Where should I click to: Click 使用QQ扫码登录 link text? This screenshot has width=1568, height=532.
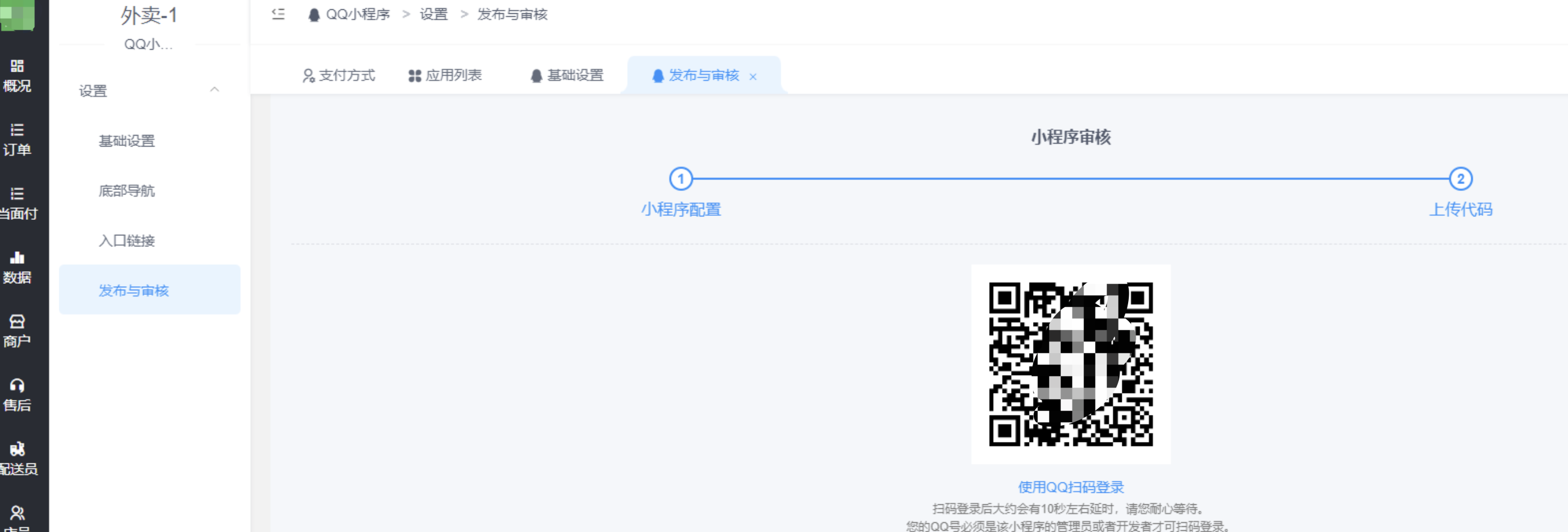click(x=1071, y=487)
